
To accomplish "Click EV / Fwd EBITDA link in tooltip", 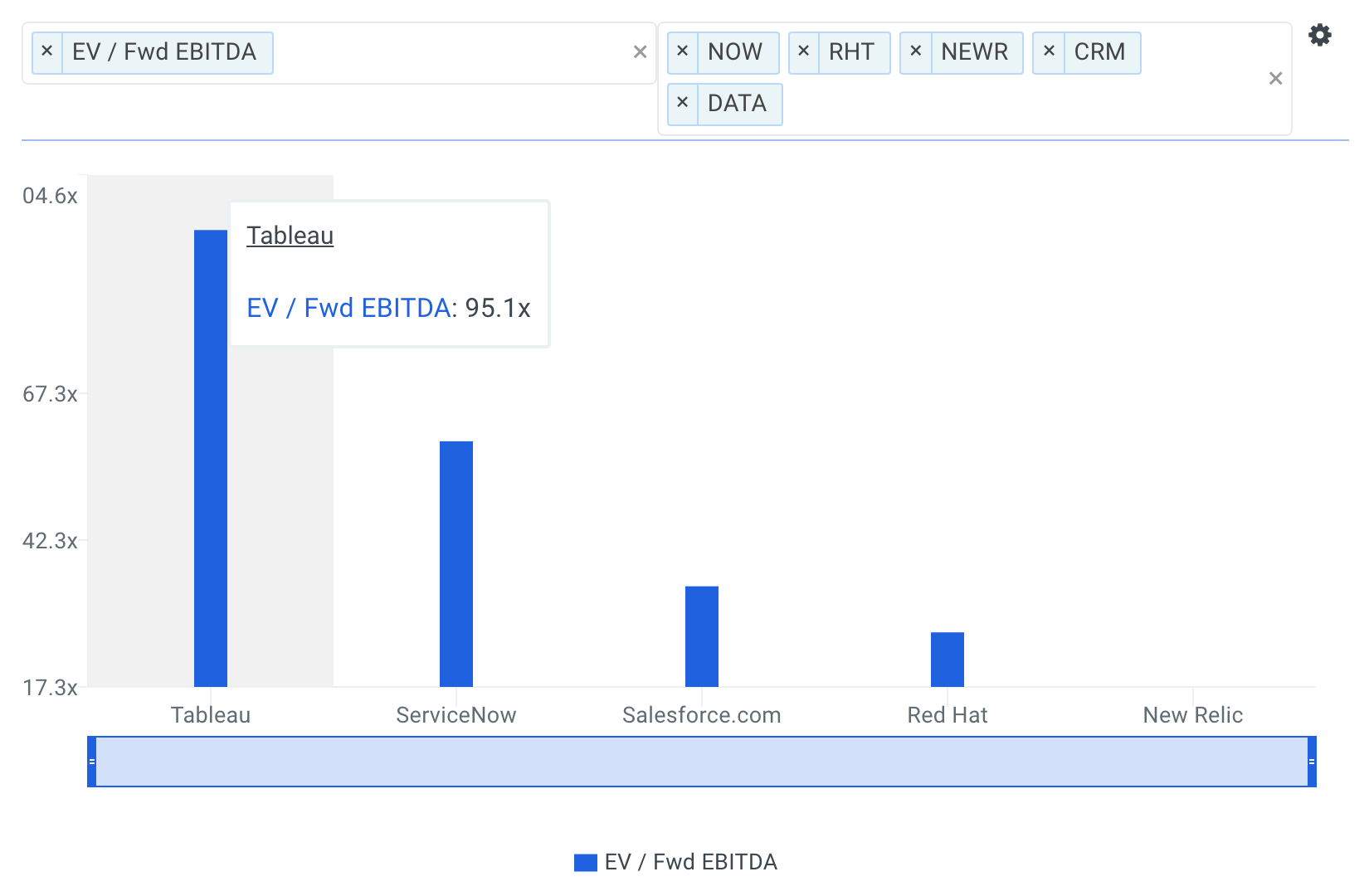I will (x=348, y=308).
